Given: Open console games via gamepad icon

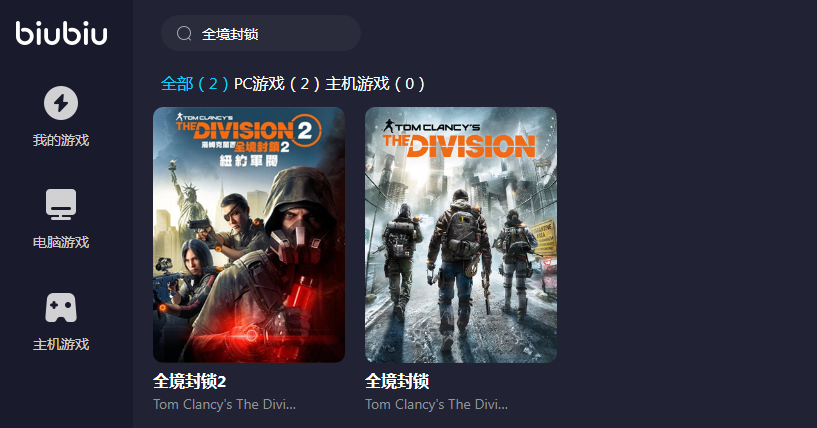Looking at the screenshot, I should click(x=61, y=307).
